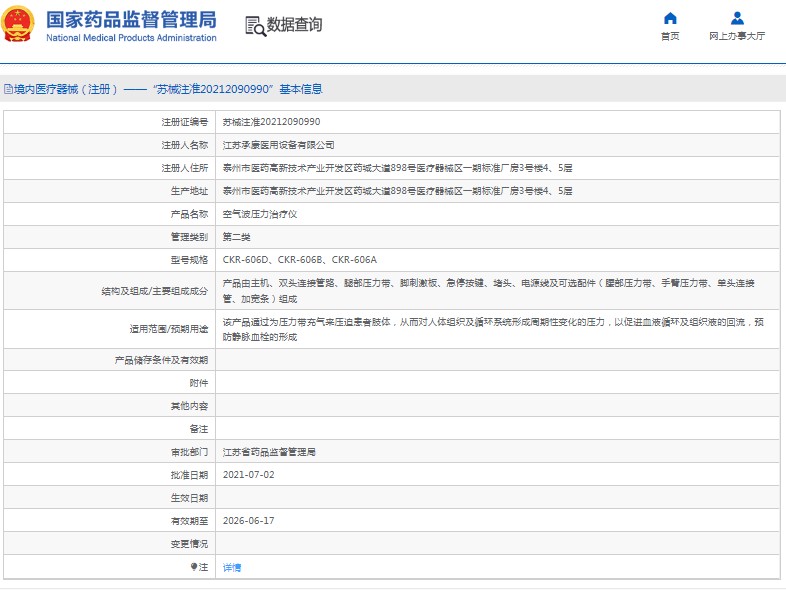Click the 结构及组成 description text

[x=489, y=291]
